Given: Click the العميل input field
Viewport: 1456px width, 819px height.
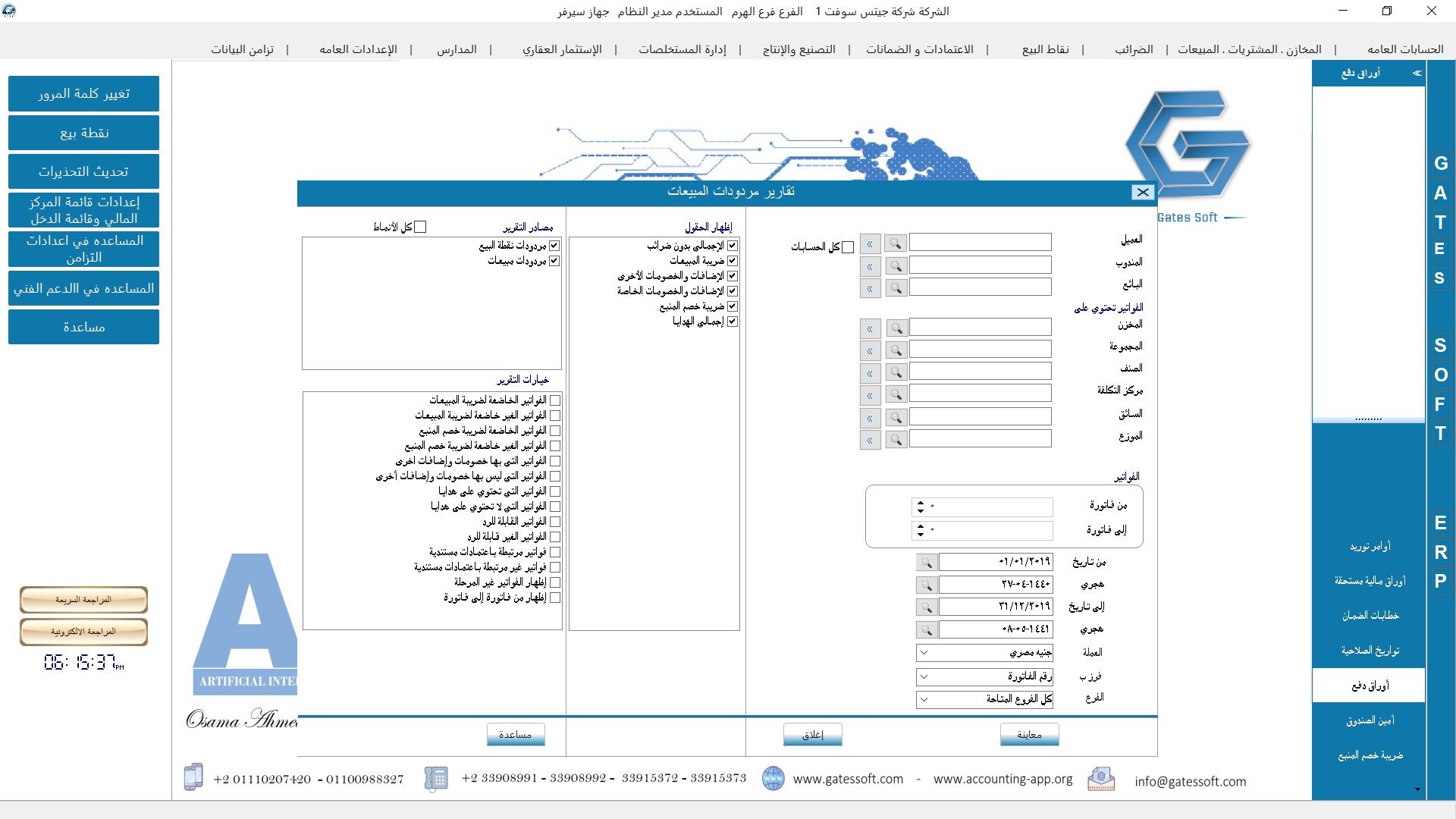Looking at the screenshot, I should (x=980, y=243).
